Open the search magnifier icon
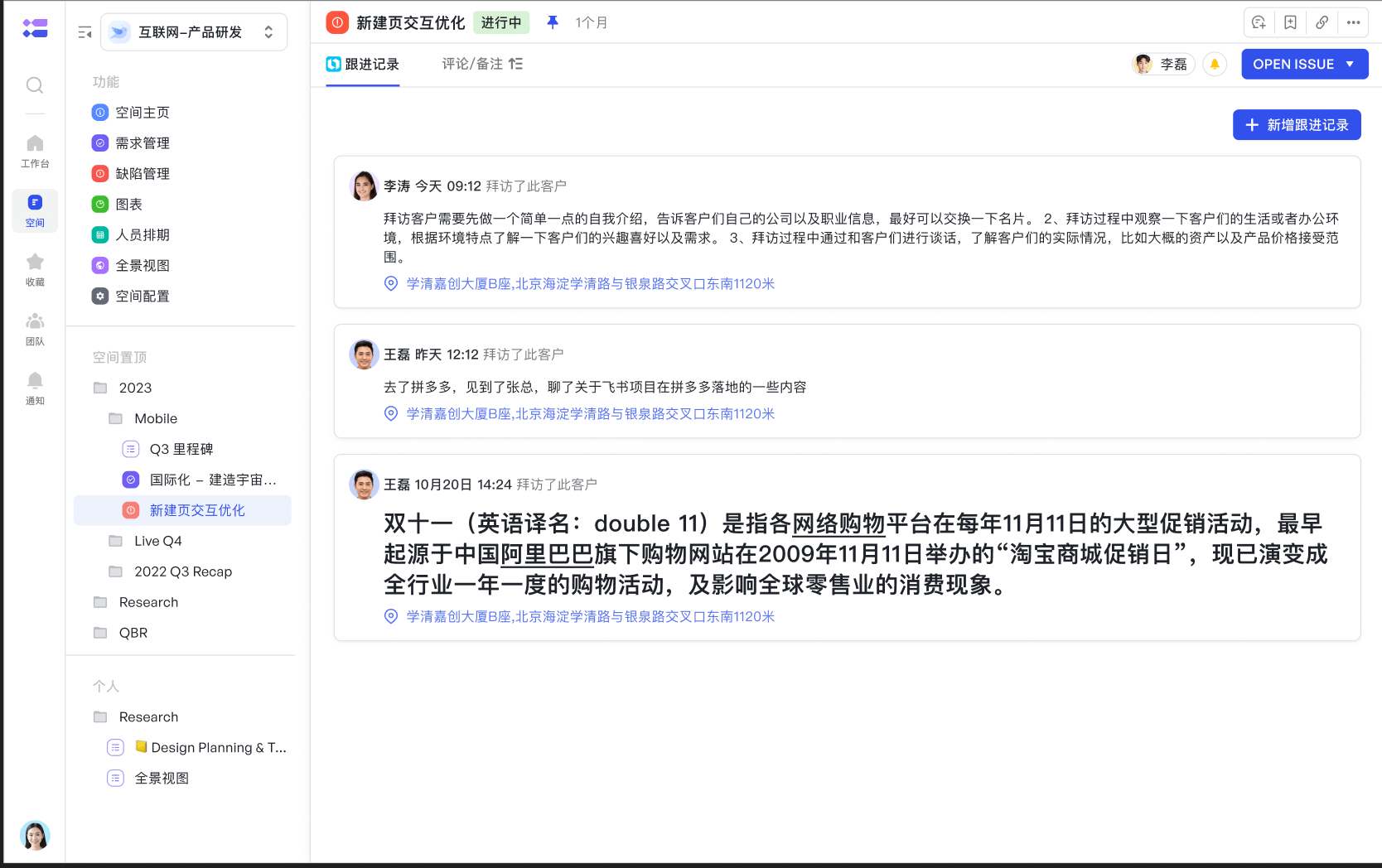1382x868 pixels. 35,85
